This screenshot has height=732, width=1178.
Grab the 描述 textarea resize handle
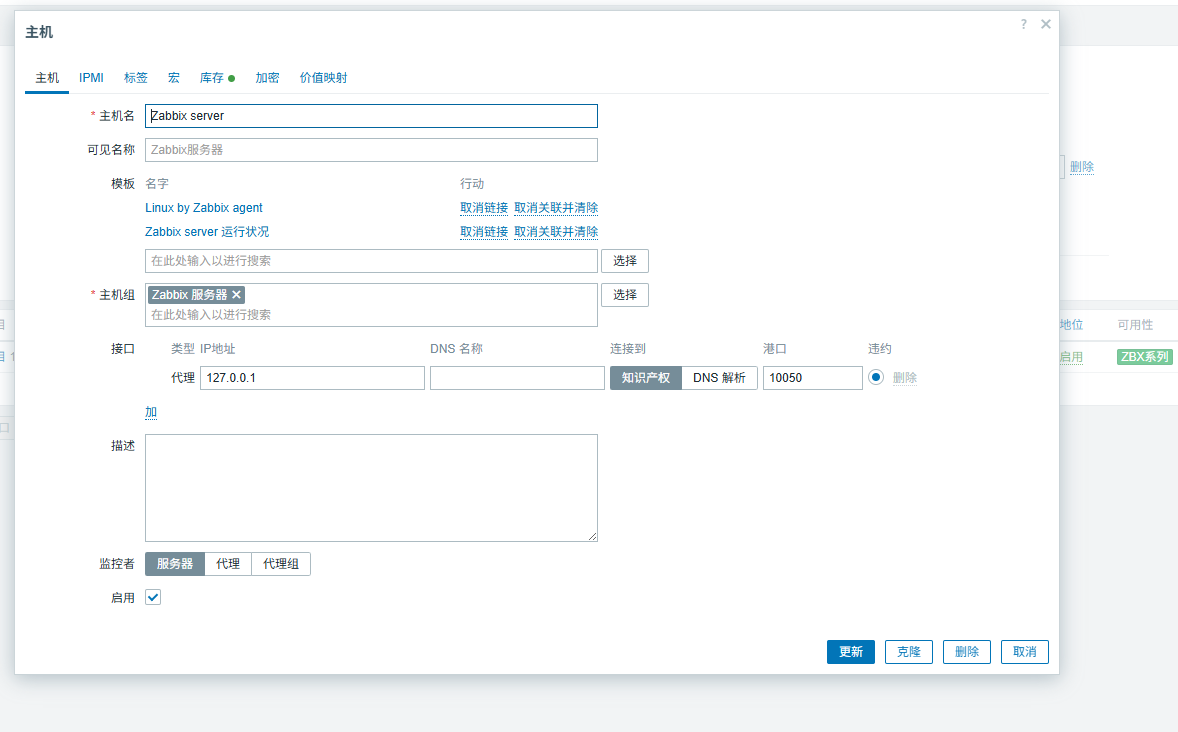593,537
